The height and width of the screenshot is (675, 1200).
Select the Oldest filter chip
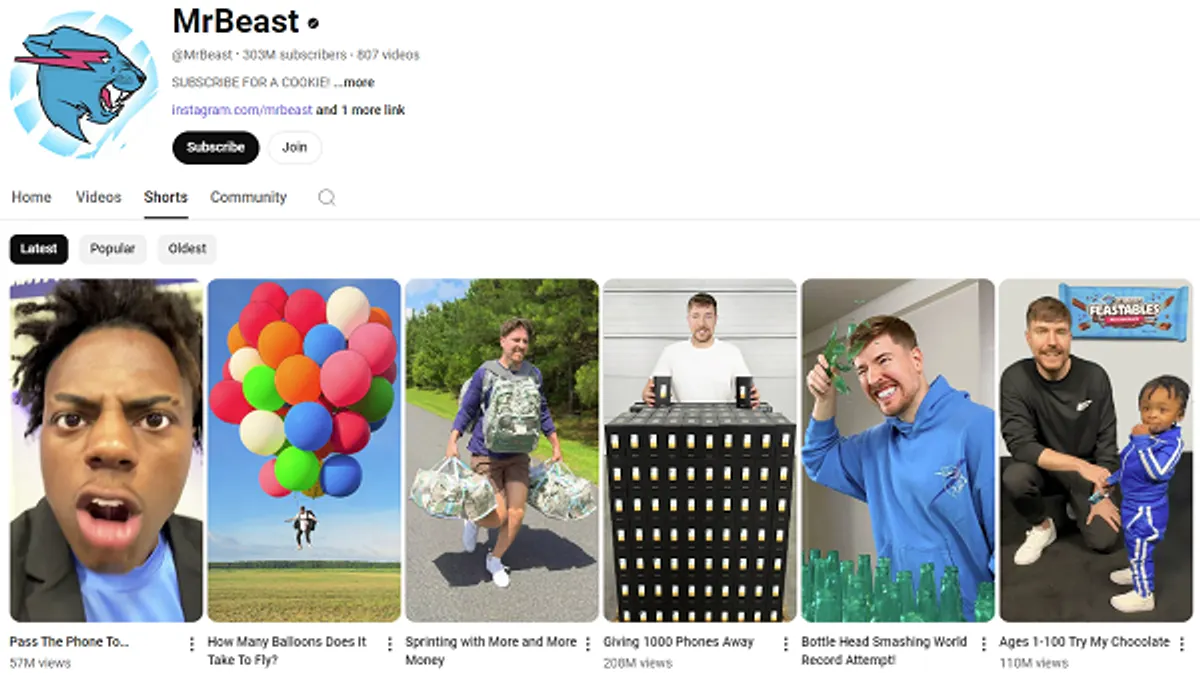(187, 249)
